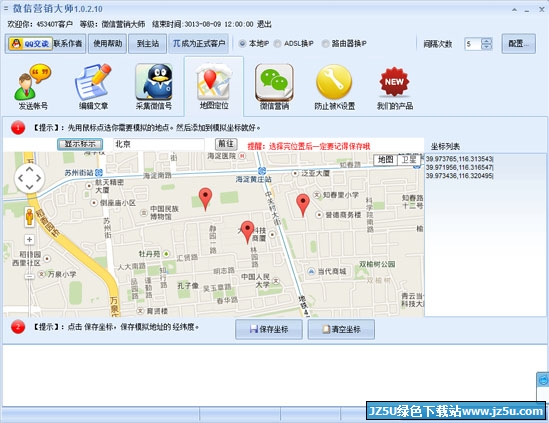Click the 万泉小学 school marker
The height and width of the screenshot is (423, 549).
42,274
